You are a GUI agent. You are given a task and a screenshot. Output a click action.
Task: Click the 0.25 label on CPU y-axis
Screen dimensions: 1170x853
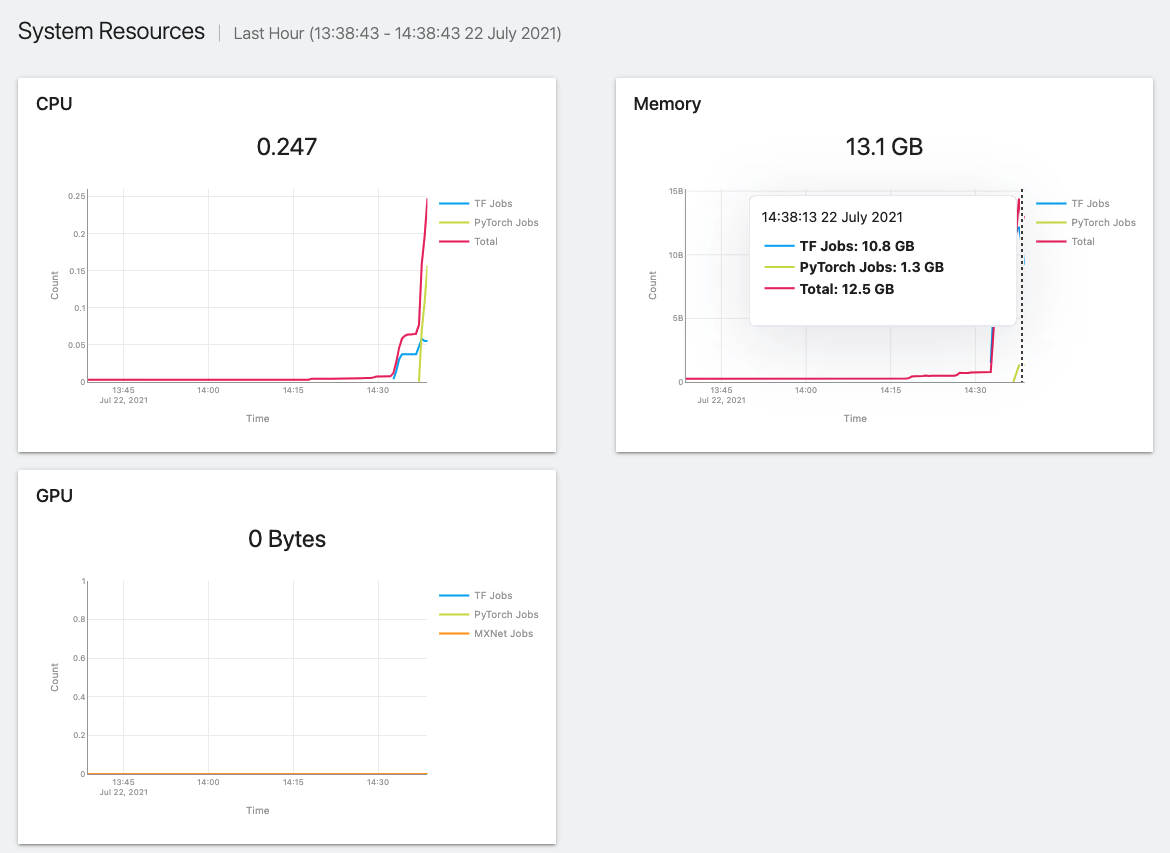[x=76, y=196]
